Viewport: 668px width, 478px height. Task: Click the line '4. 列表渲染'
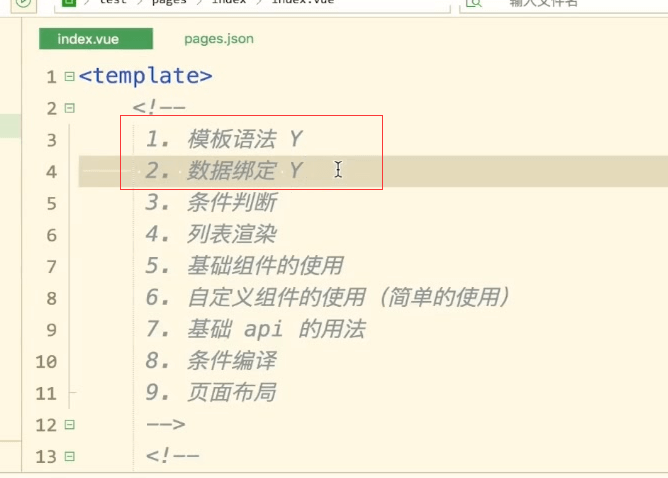coord(211,234)
